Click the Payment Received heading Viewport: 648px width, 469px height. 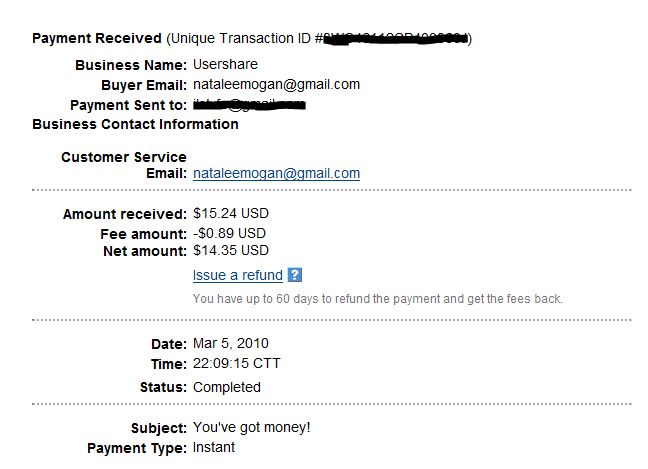point(96,38)
